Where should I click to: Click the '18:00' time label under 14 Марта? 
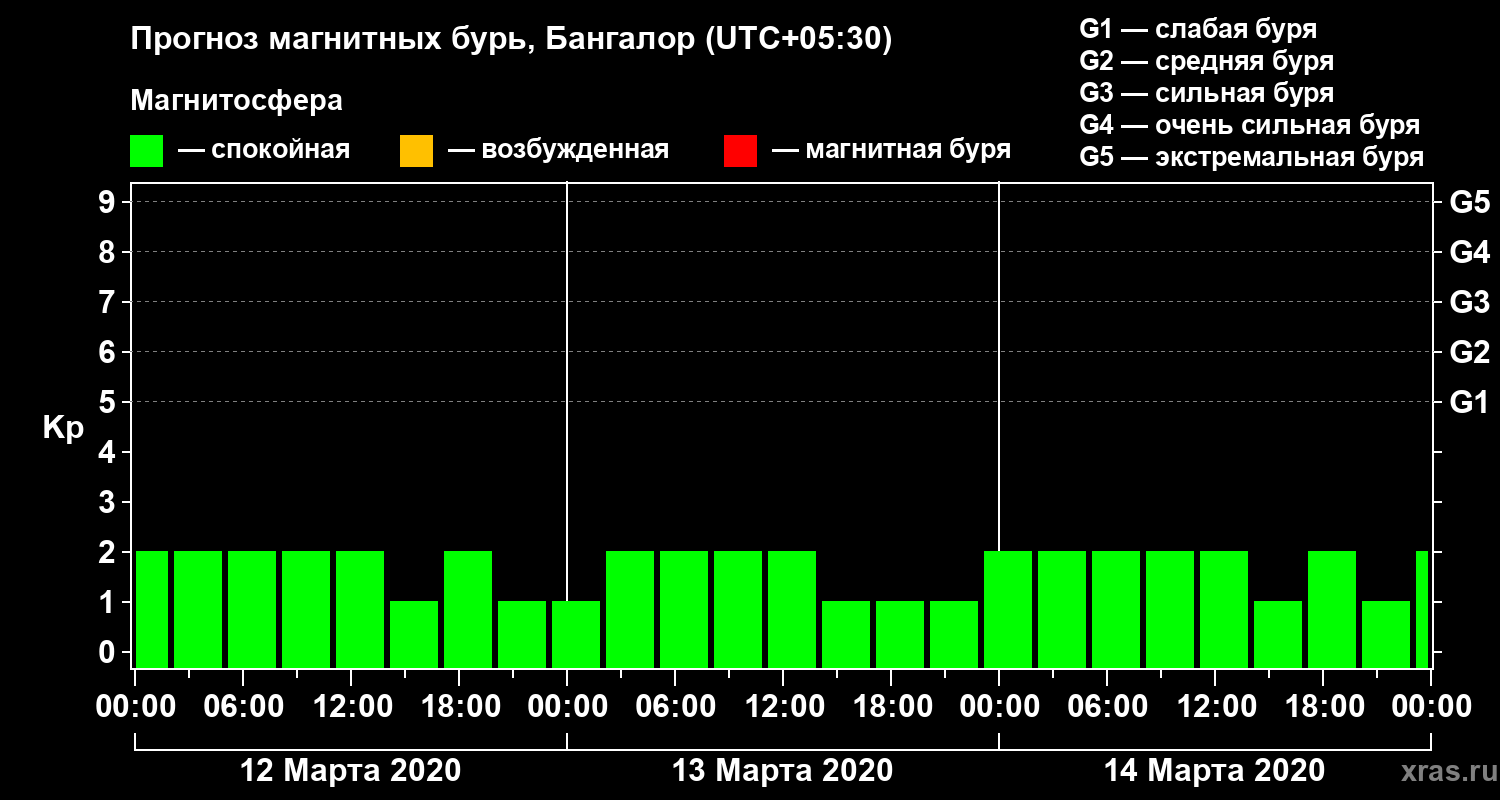[x=1323, y=707]
